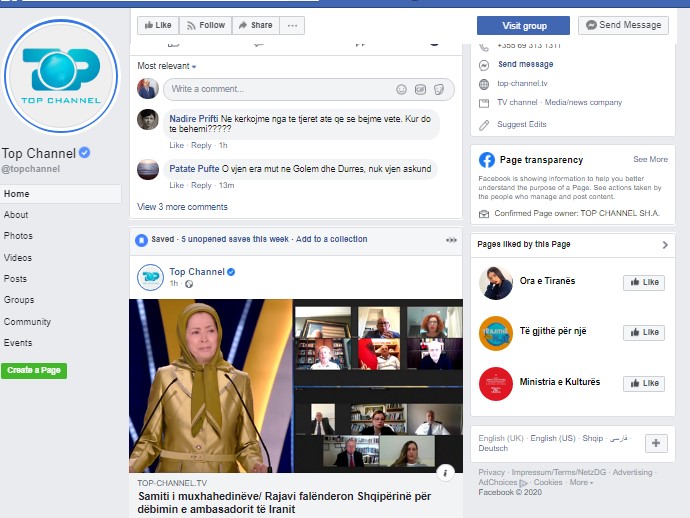
Task: Click the plus icon for more languages
Action: tap(656, 443)
